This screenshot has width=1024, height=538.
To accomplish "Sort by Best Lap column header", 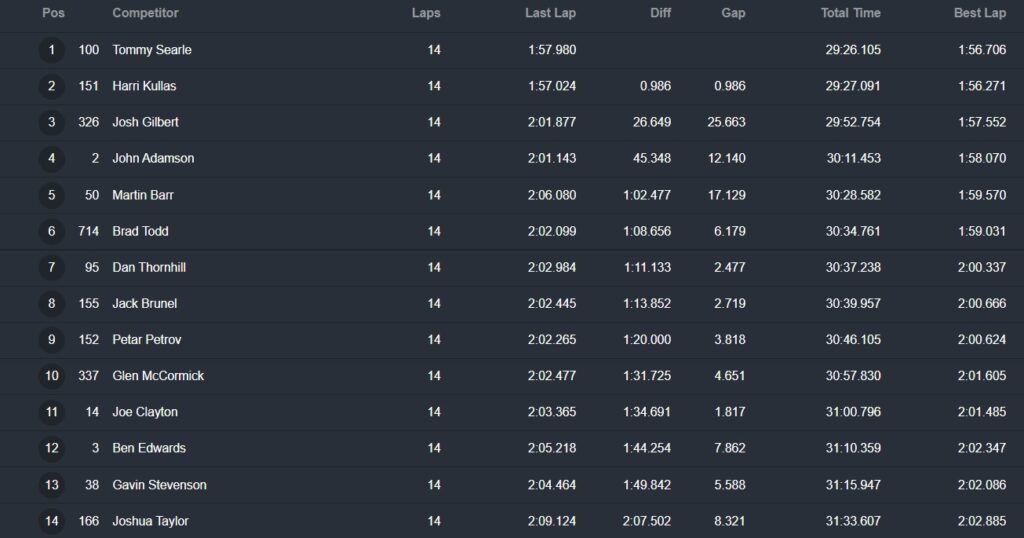I will 979,13.
